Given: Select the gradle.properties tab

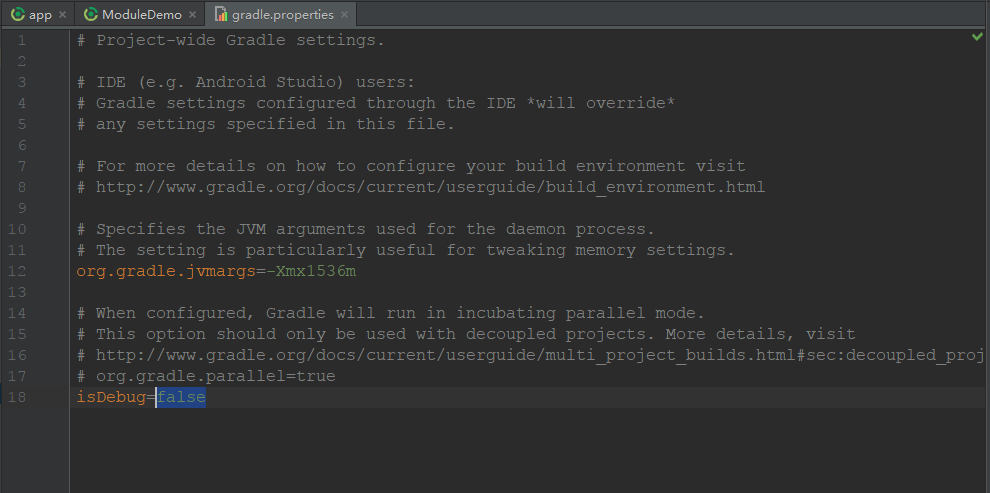Looking at the screenshot, I should pos(283,14).
